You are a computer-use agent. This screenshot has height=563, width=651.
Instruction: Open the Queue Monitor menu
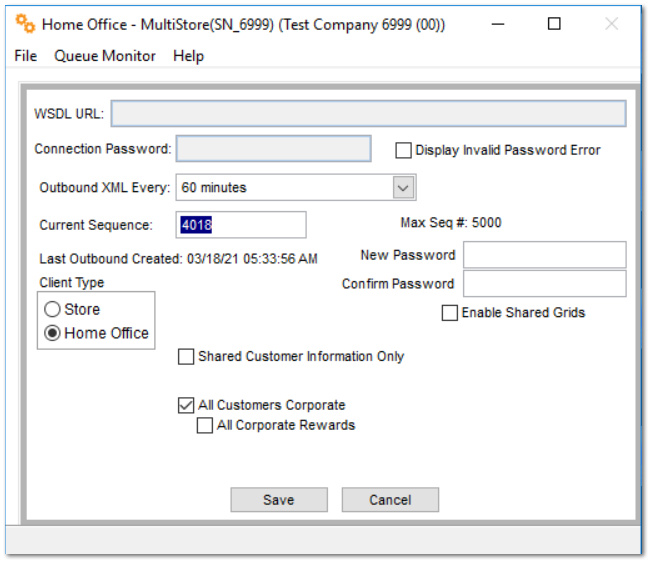point(105,56)
